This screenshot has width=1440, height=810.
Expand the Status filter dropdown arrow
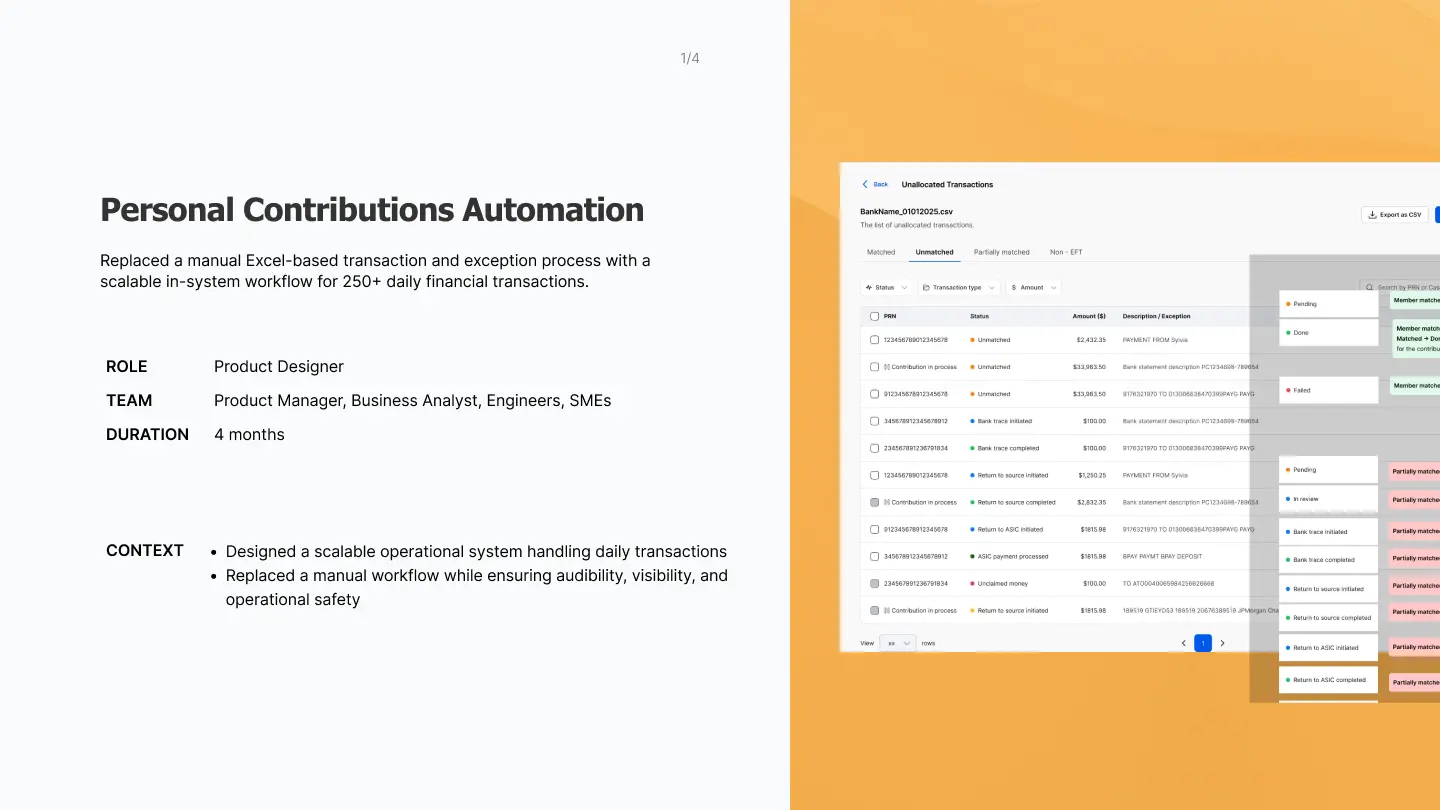904,287
